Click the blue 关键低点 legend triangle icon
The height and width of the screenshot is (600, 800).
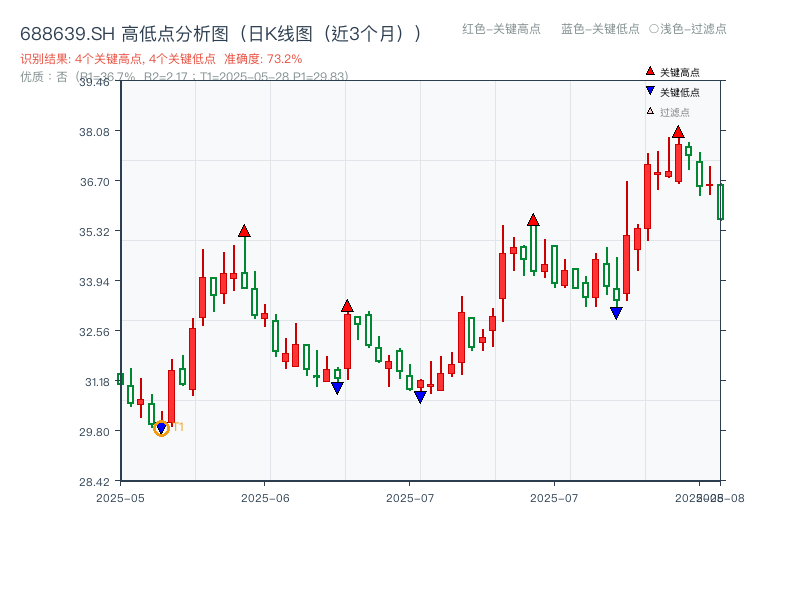point(650,92)
